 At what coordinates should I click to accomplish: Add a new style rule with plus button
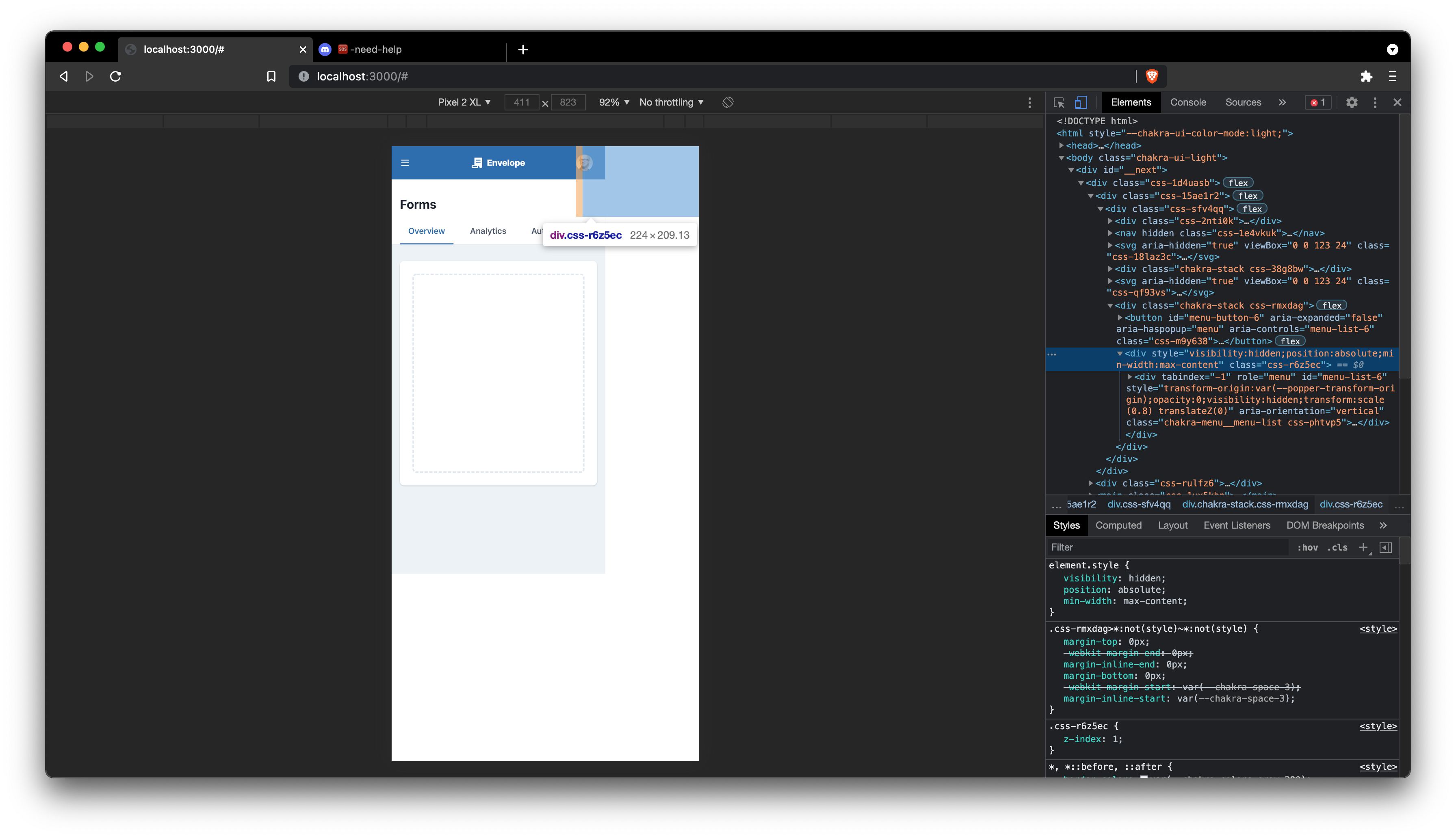pyautogui.click(x=1363, y=547)
